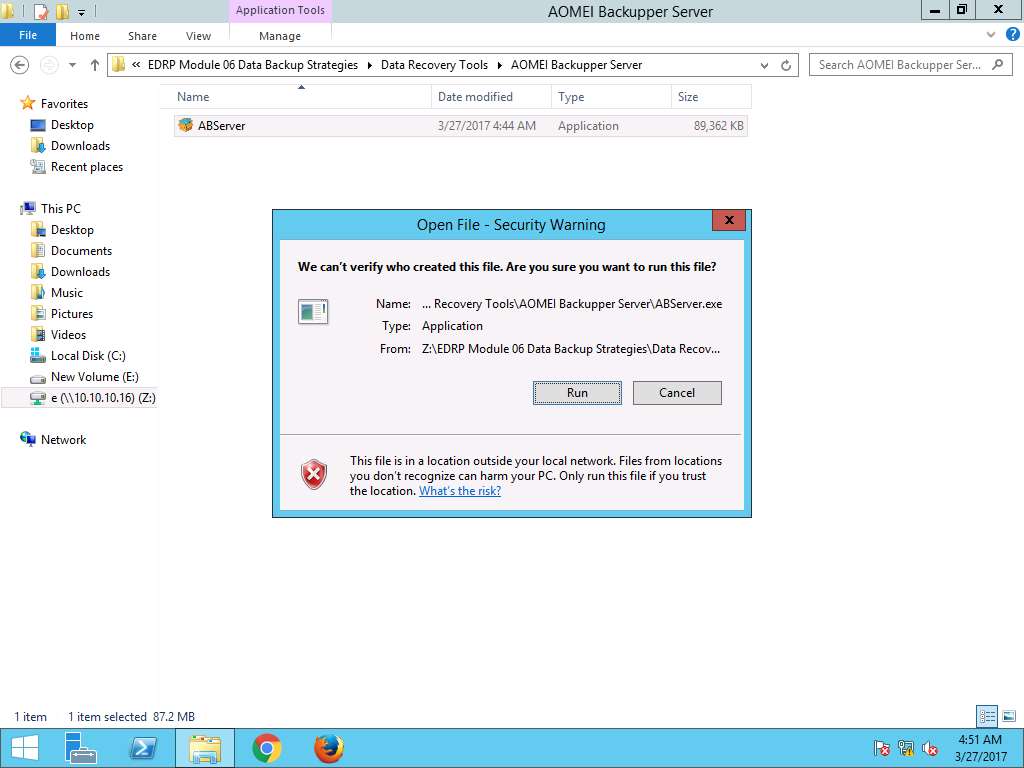The height and width of the screenshot is (768, 1024).
Task: Open Customize Quick Access Toolbar dropdown
Action: coord(82,12)
